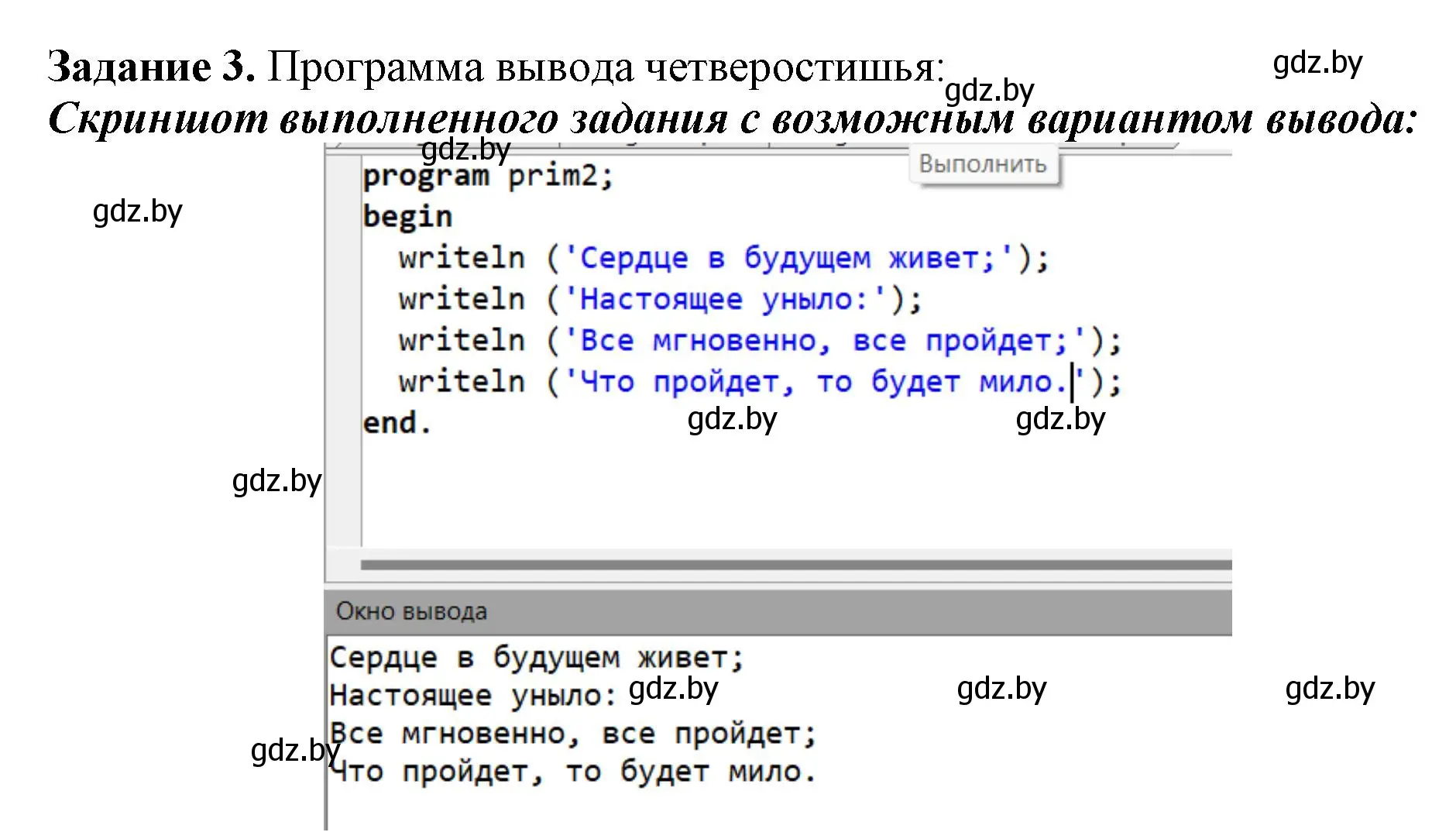Click output line 'Сердце в будущем живет;'

[537, 658]
